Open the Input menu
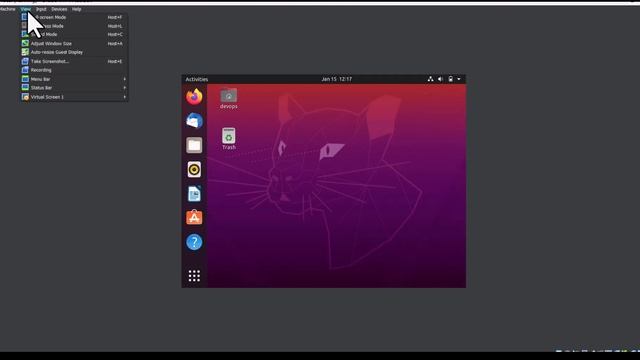The height and width of the screenshot is (360, 640). pyautogui.click(x=41, y=9)
